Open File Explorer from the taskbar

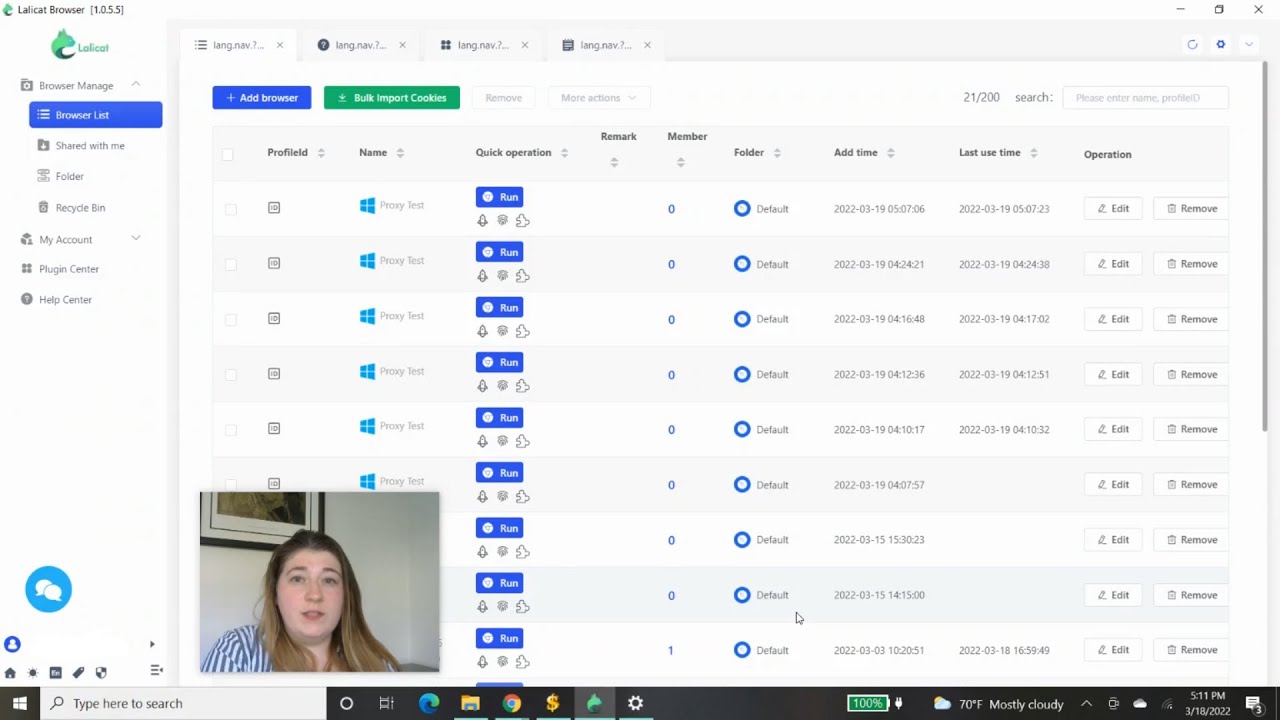470,703
